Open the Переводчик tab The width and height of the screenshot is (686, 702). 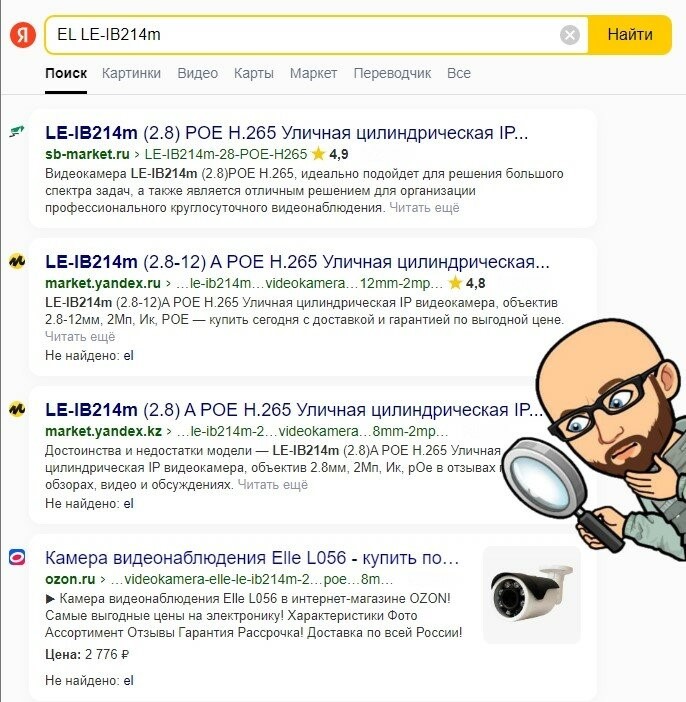[x=392, y=73]
